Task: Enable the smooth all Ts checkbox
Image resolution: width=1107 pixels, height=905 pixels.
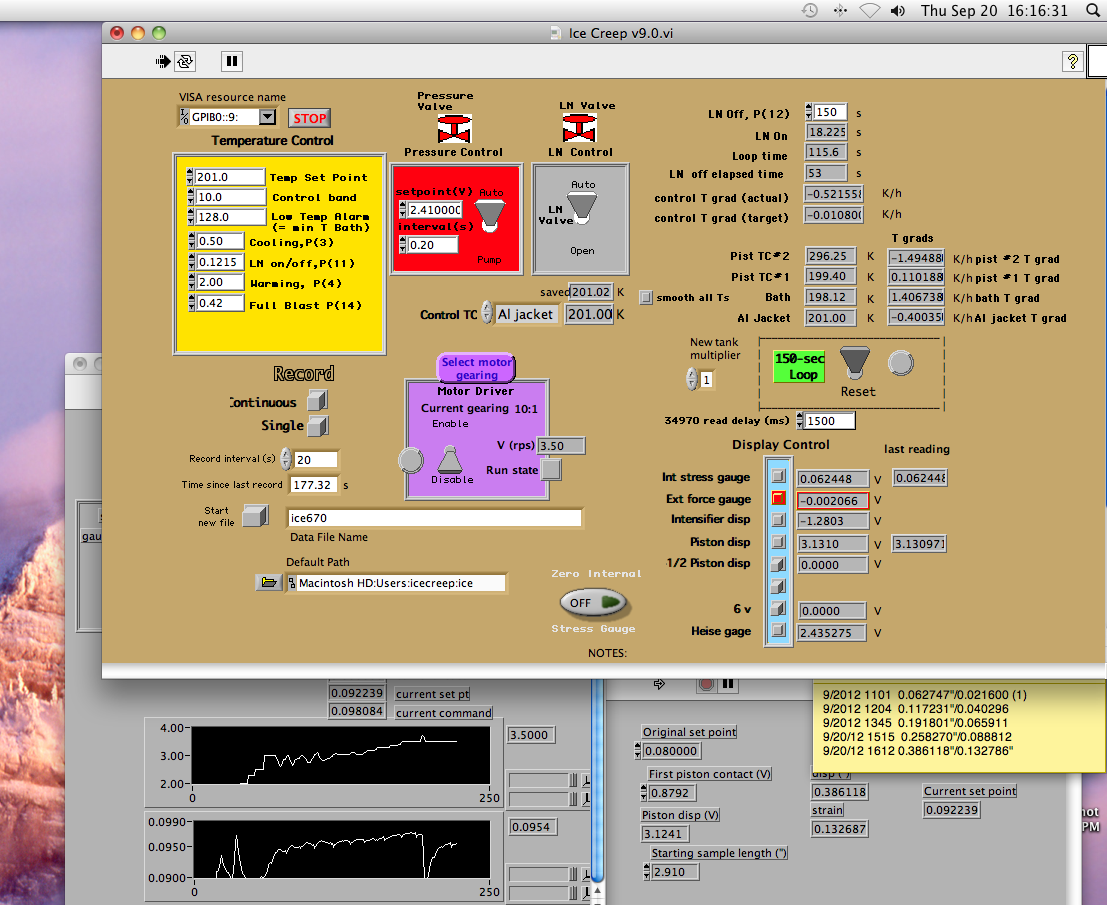Action: point(646,297)
